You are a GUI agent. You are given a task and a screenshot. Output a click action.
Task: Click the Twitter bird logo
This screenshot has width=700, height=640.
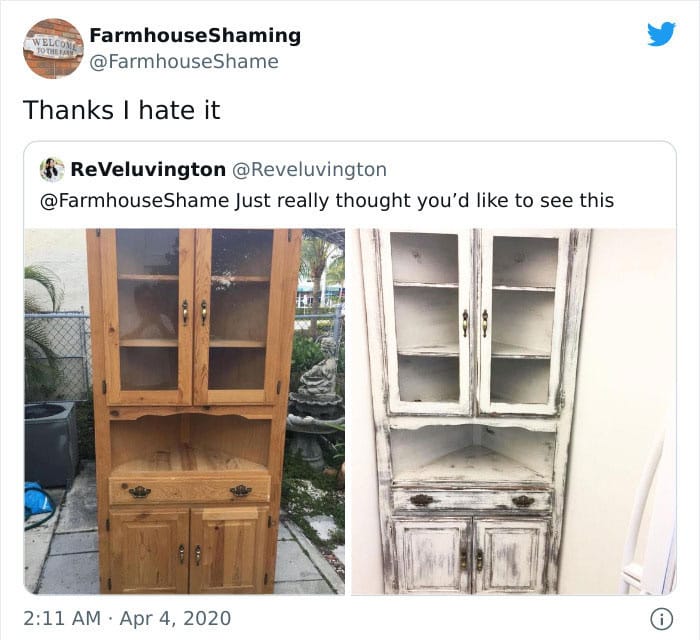pyautogui.click(x=661, y=34)
